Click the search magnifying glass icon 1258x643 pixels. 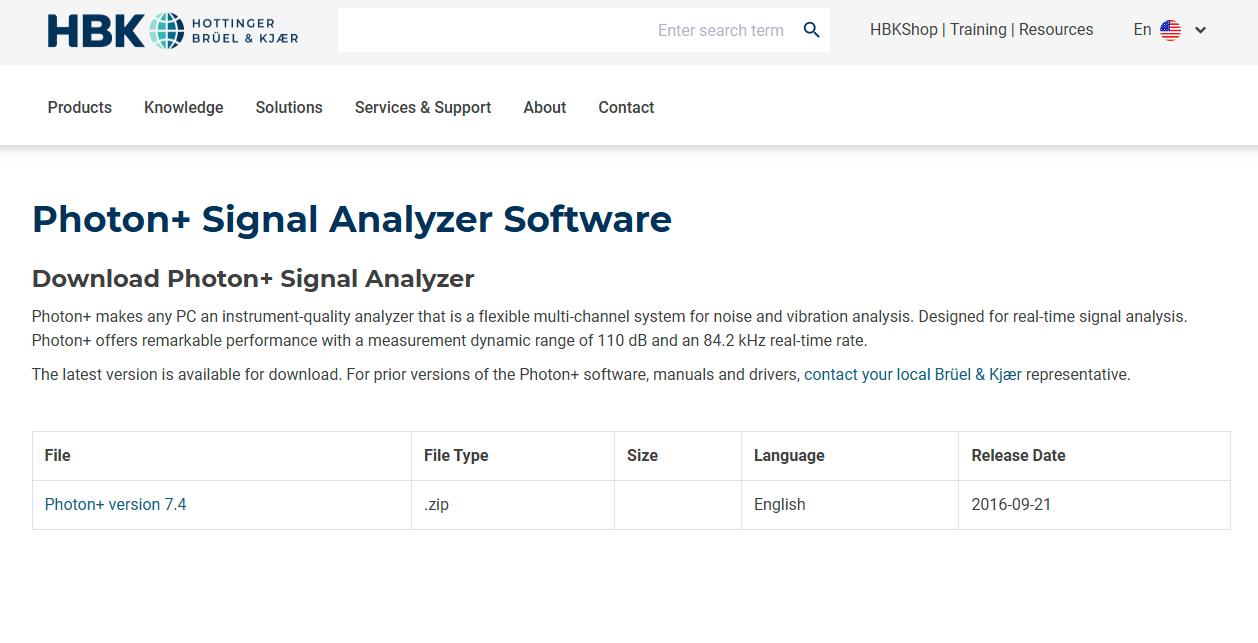[x=811, y=30]
